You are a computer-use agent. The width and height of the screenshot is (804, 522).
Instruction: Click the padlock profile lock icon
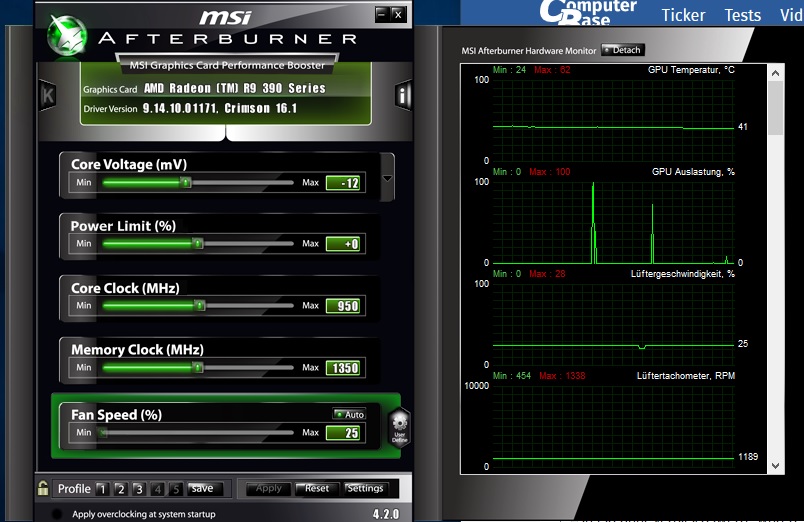[x=43, y=488]
